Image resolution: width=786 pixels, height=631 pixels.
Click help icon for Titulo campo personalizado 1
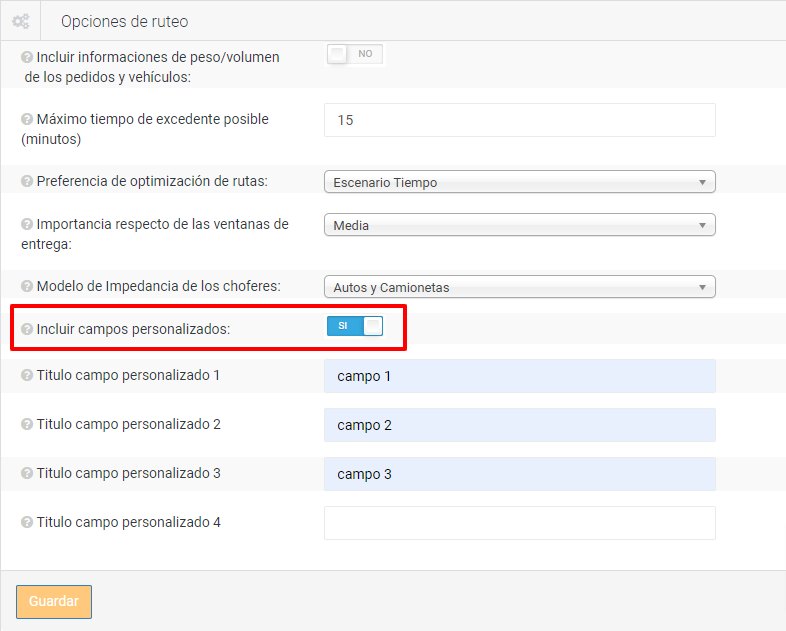coord(27,376)
